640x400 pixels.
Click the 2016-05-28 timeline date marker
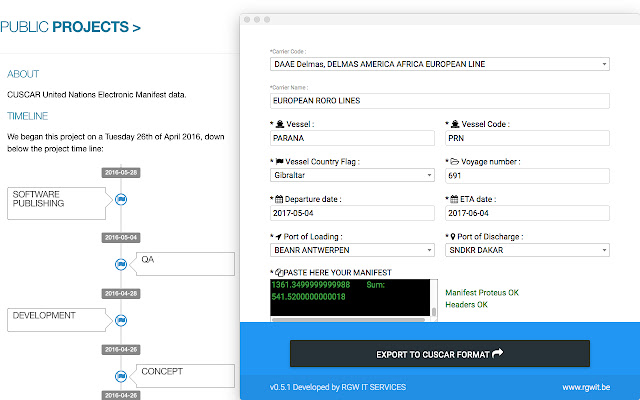click(121, 173)
